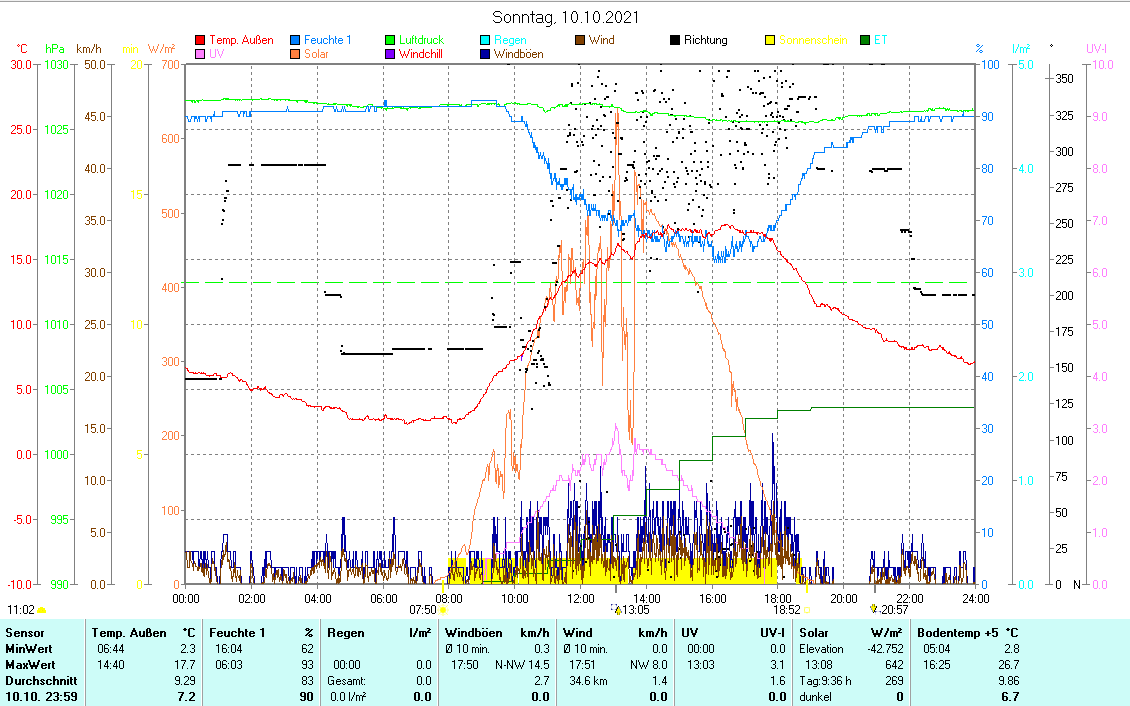Screen dimensions: 1130x706
Task: Click the 06:00 time axis label
Action: [383, 599]
